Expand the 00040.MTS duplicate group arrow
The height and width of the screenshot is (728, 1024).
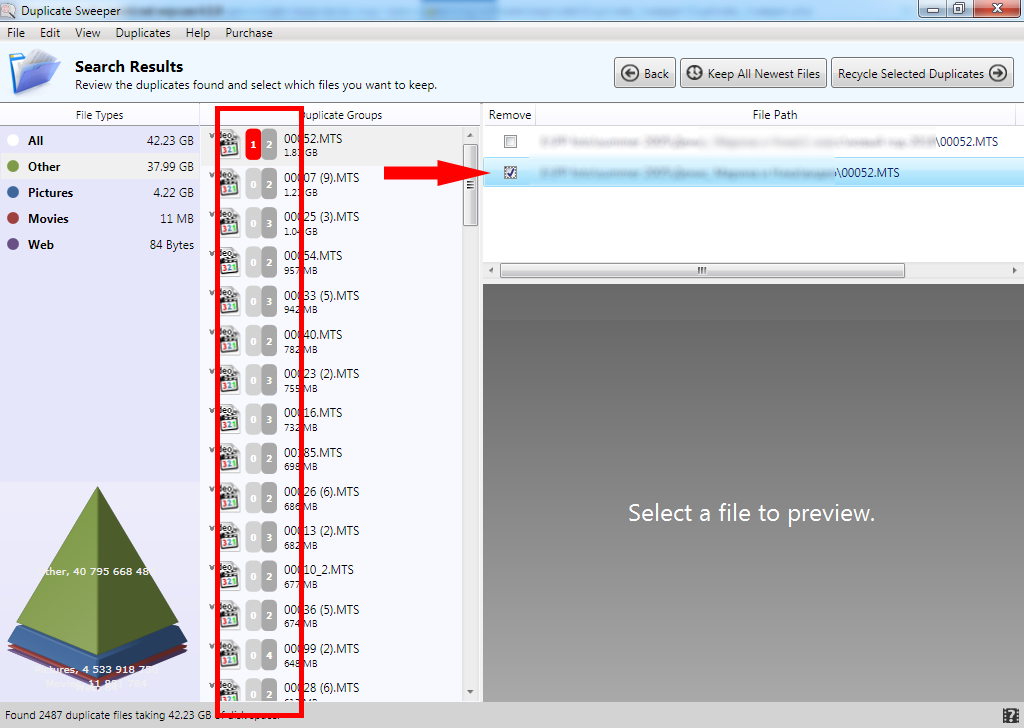coord(212,331)
